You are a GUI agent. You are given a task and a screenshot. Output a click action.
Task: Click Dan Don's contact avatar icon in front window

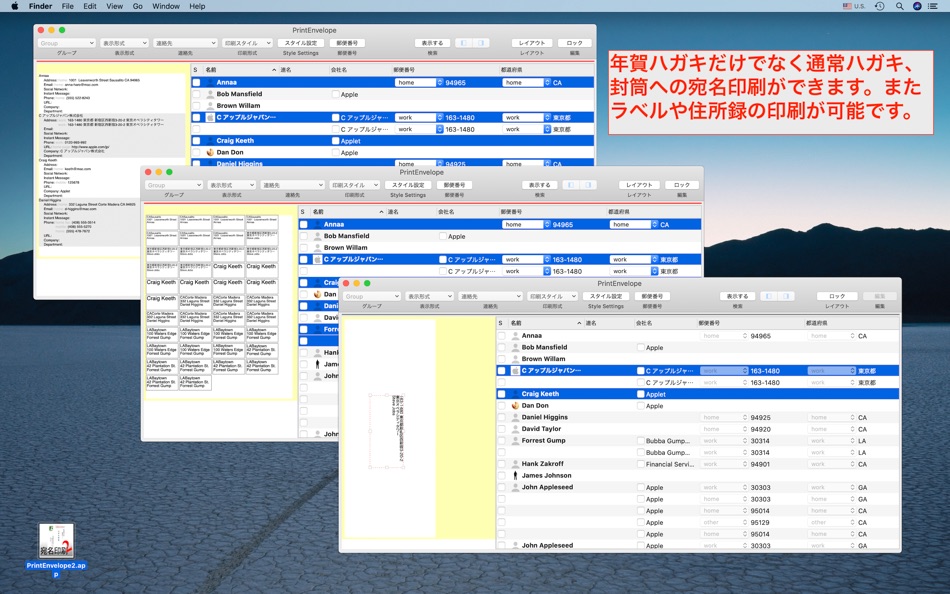[515, 406]
